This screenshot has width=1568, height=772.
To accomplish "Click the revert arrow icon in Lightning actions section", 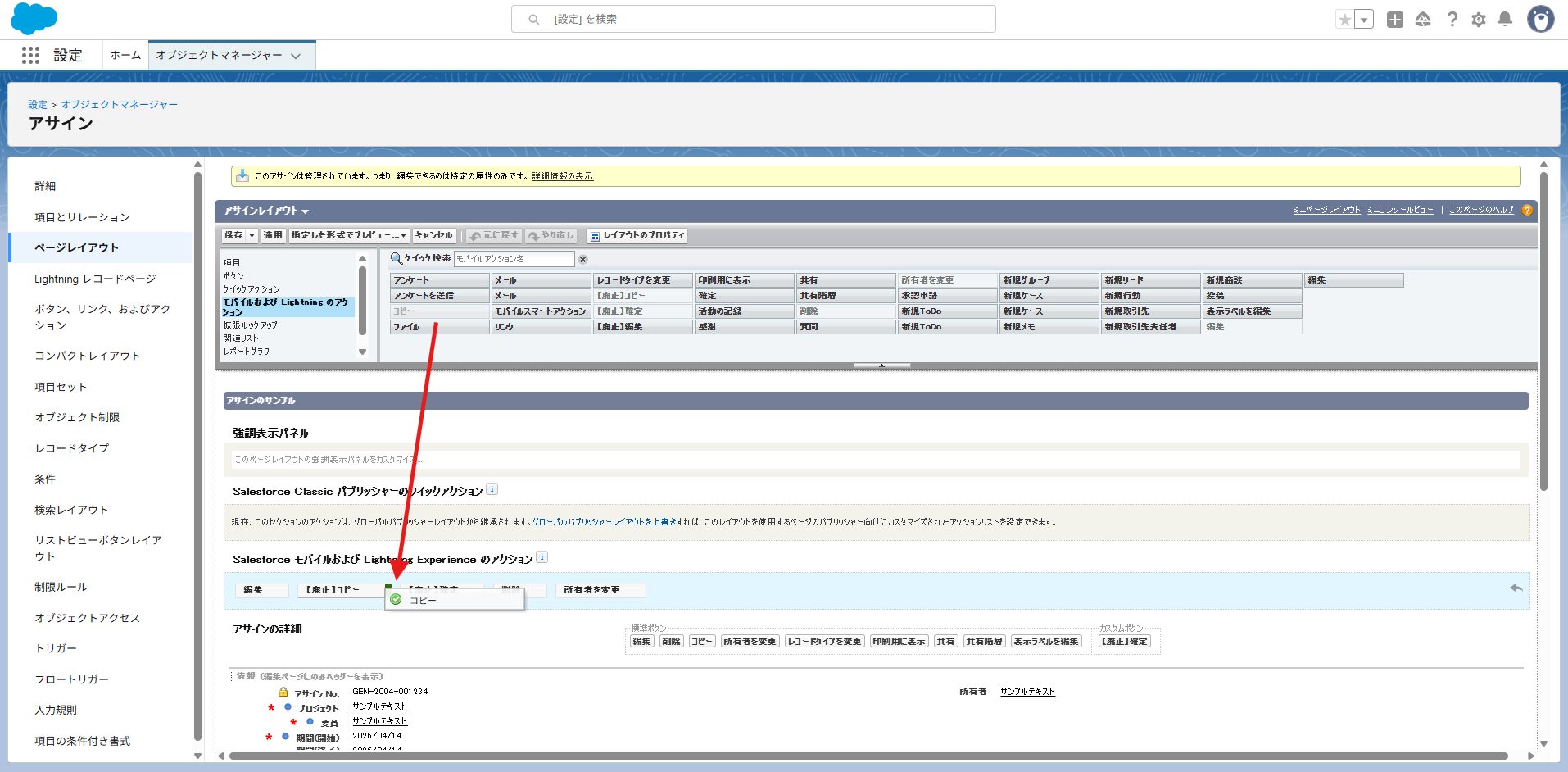I will 1516,588.
